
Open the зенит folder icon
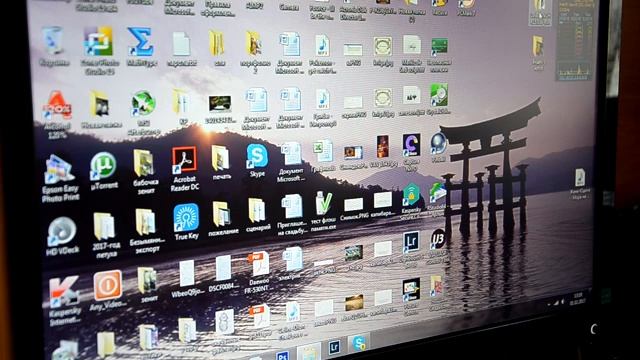point(147,280)
